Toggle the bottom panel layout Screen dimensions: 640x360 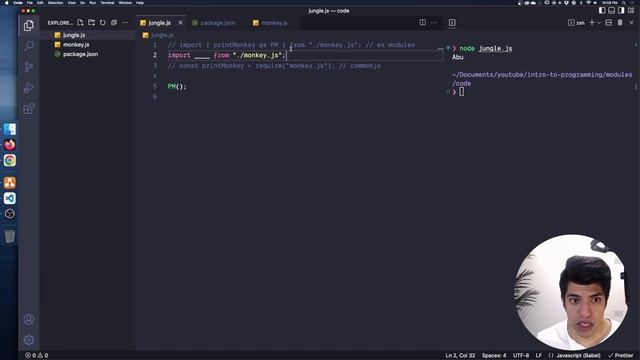[611, 11]
